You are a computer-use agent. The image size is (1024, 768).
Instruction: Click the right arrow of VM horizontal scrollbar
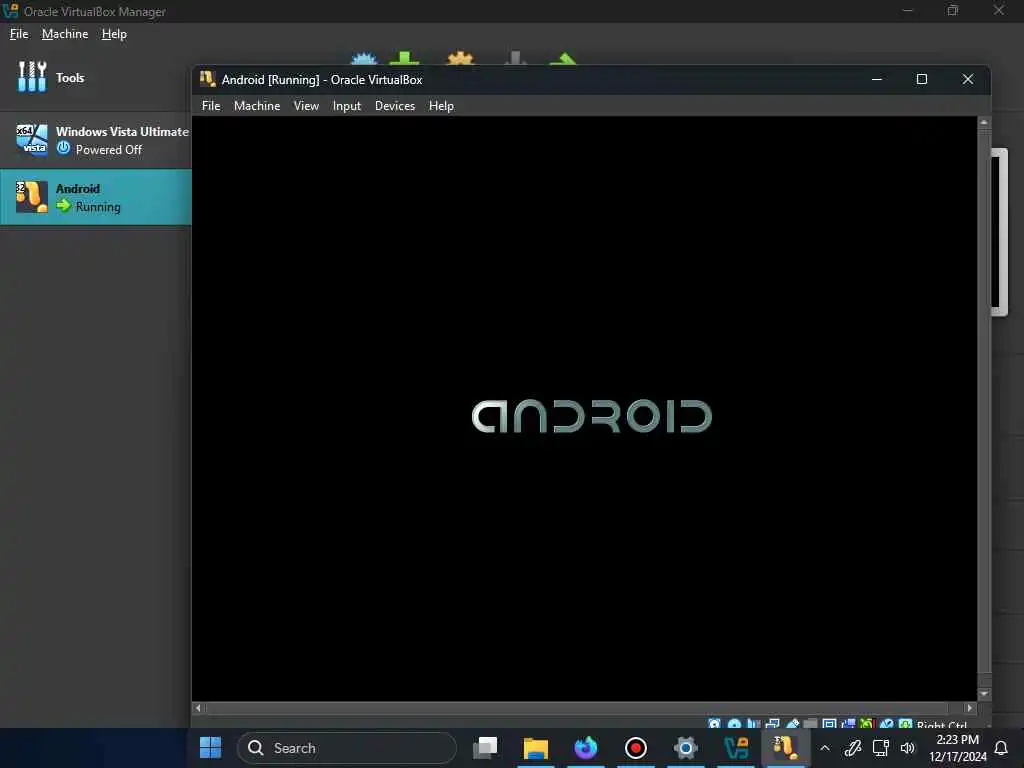tap(970, 708)
